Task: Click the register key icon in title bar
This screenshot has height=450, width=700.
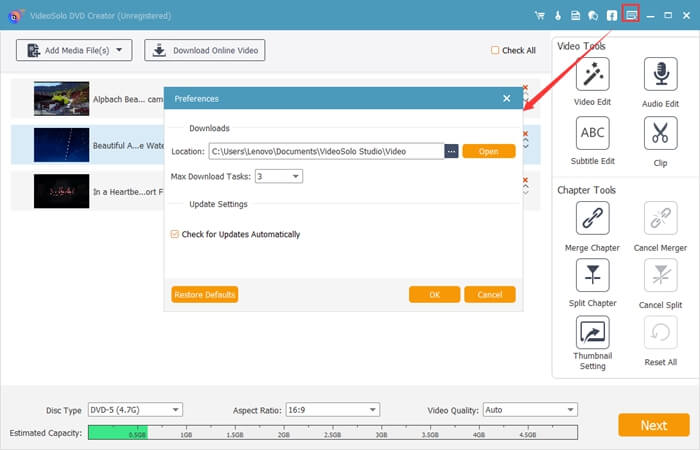Action: click(x=558, y=16)
